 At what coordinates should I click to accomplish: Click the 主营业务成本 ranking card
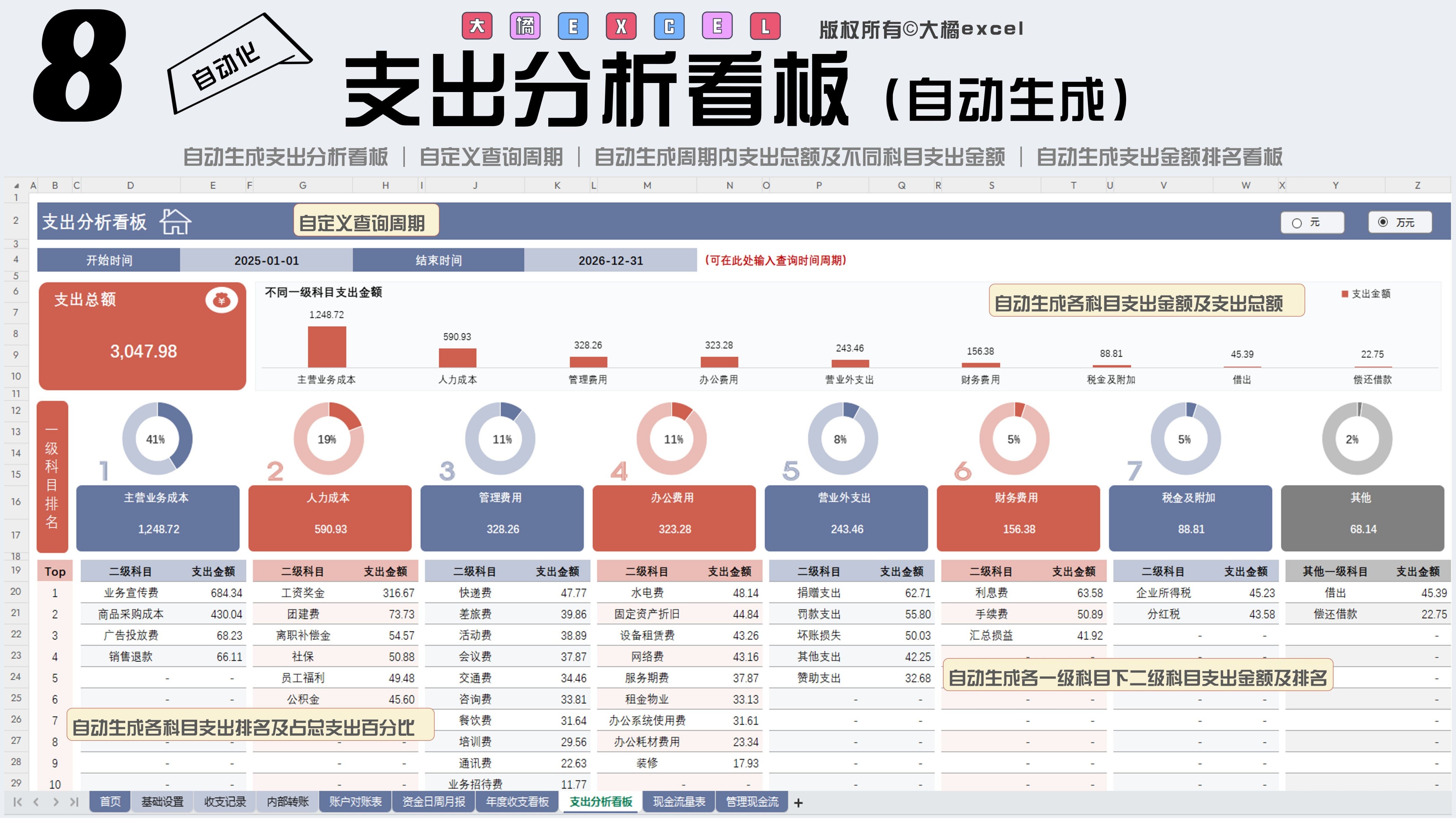pyautogui.click(x=158, y=518)
